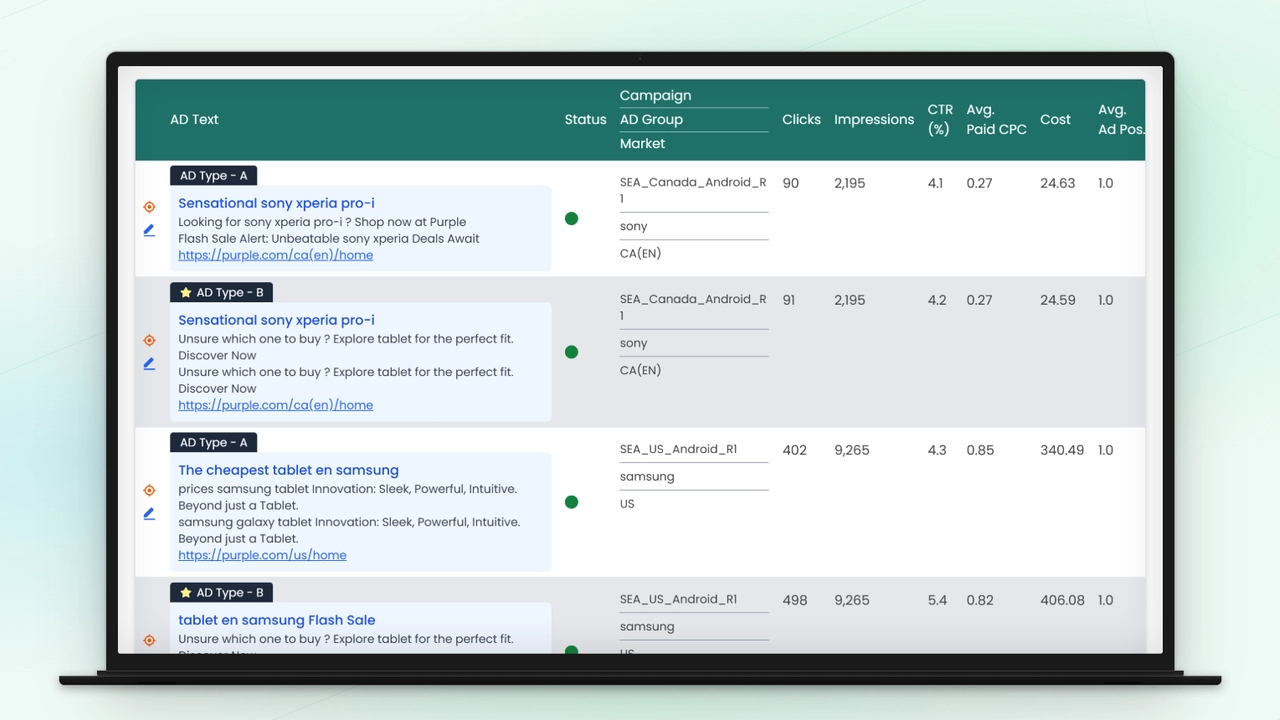
Task: Select the AD Type - A badge on the US samsung ad
Action: (213, 443)
